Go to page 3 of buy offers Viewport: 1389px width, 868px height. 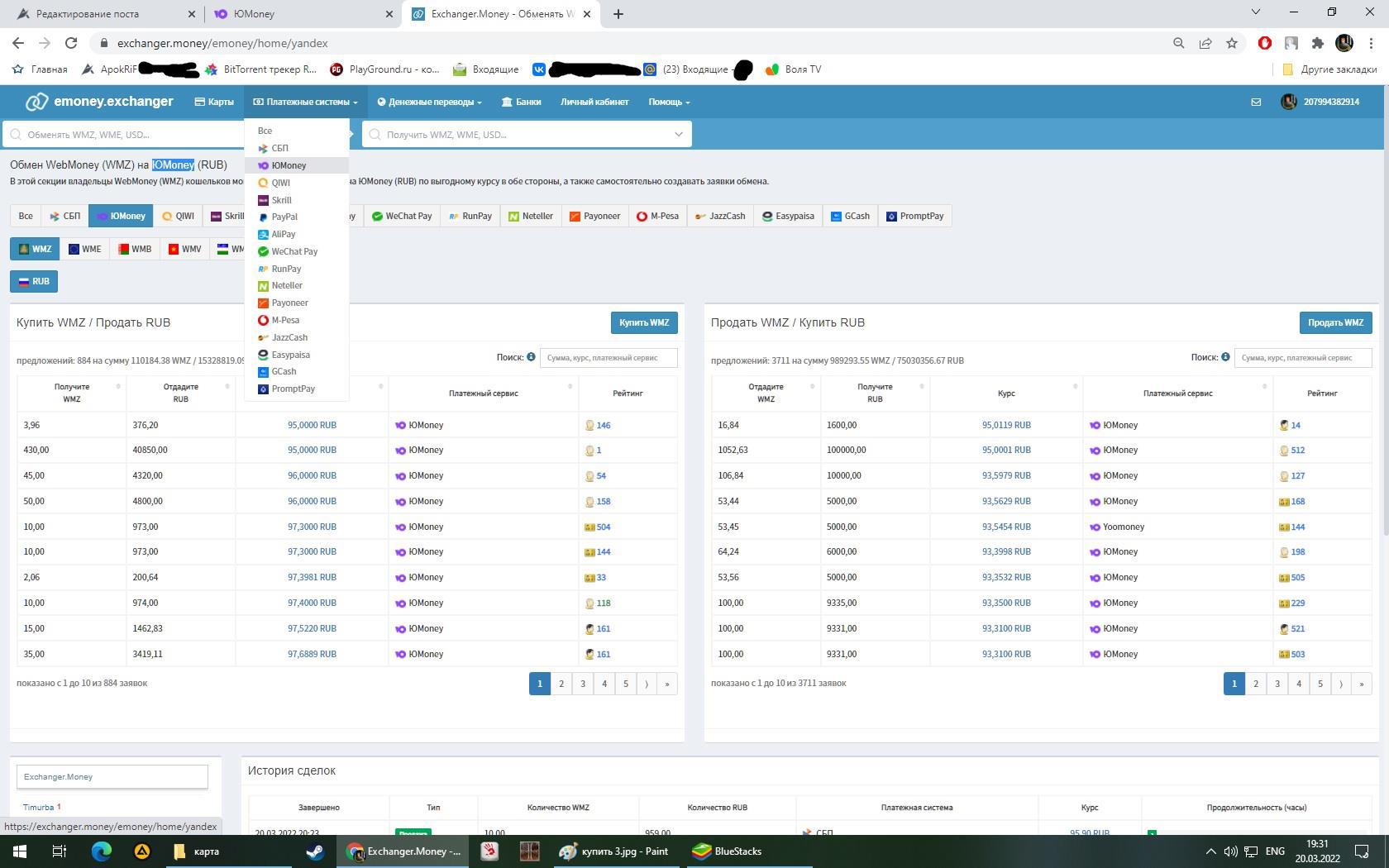pos(583,684)
